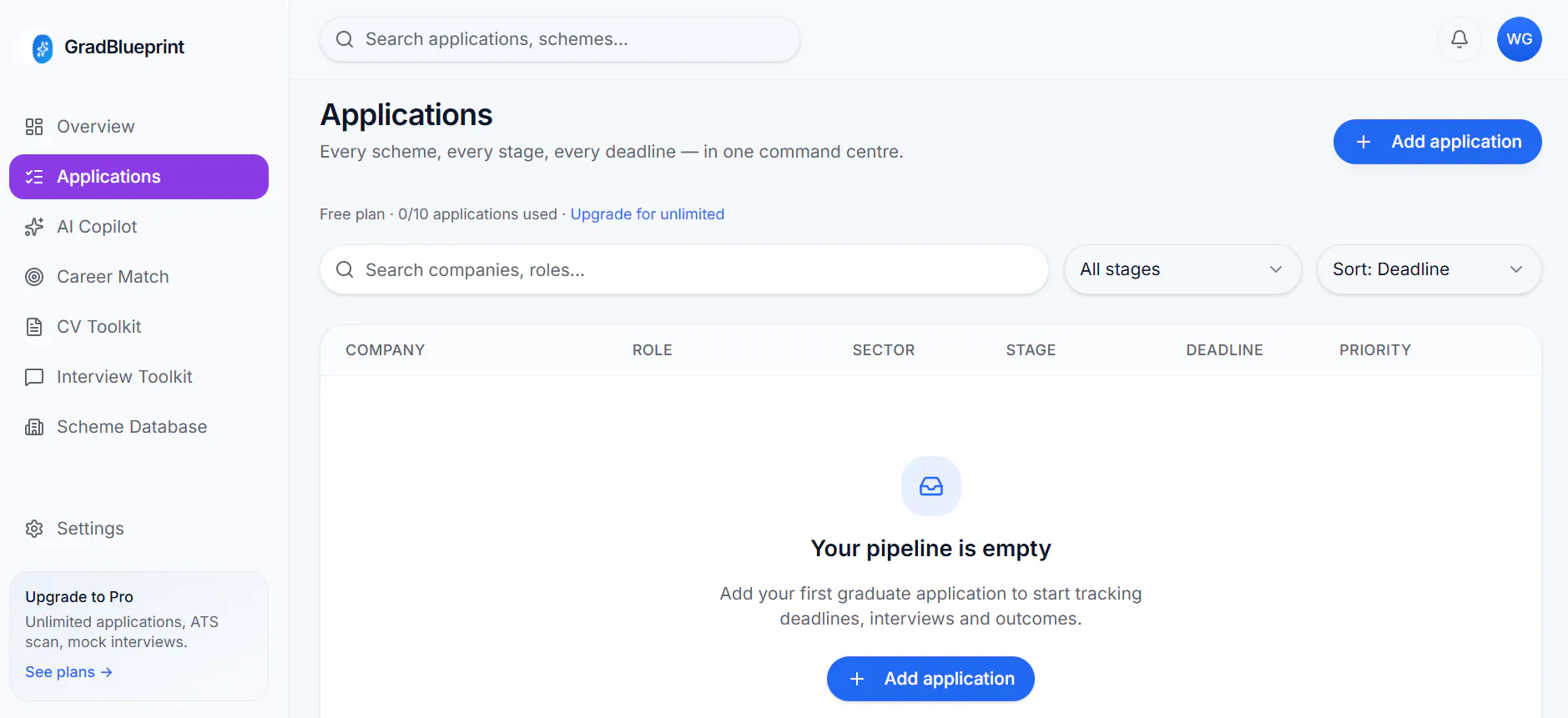
Task: Open the WG user avatar menu
Action: click(1520, 39)
